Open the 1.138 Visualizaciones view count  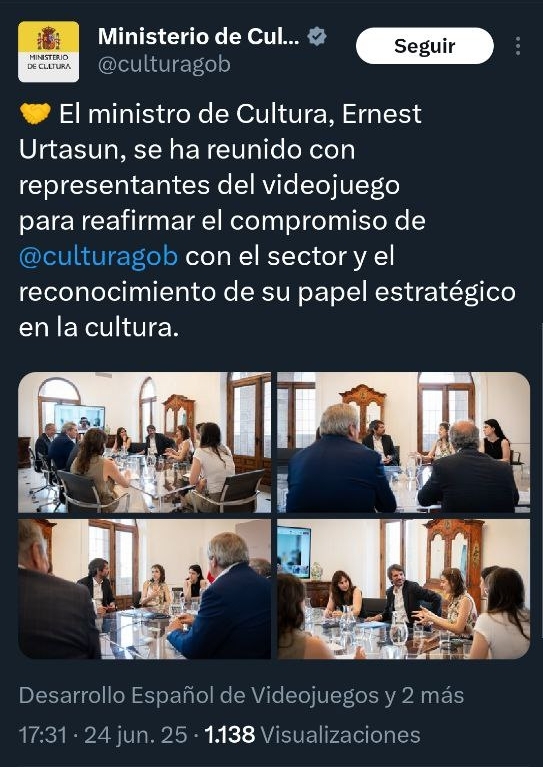(312, 735)
